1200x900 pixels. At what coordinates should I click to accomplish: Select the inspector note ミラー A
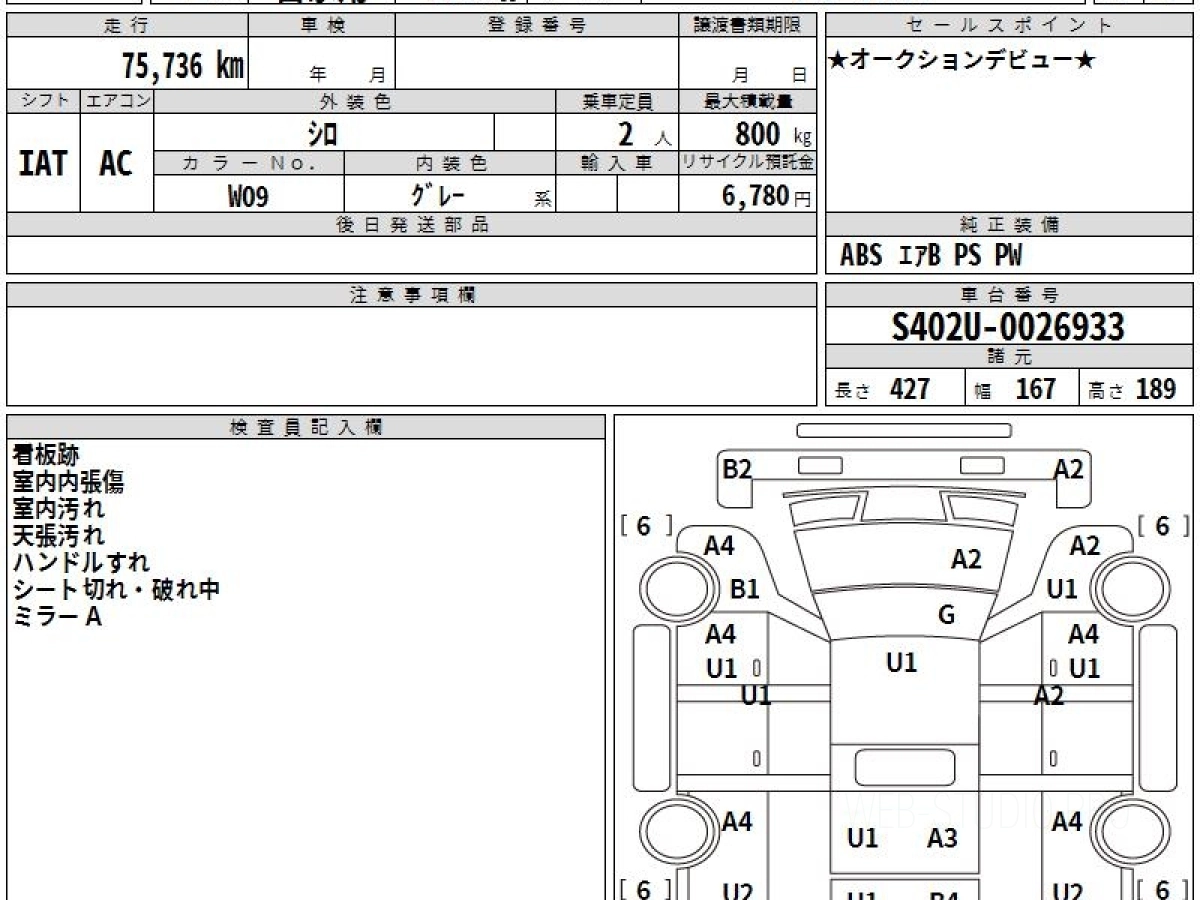57,616
